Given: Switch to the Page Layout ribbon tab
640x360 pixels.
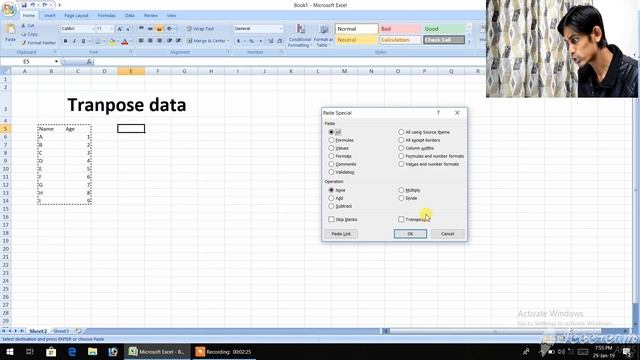Looking at the screenshot, I should coord(76,16).
